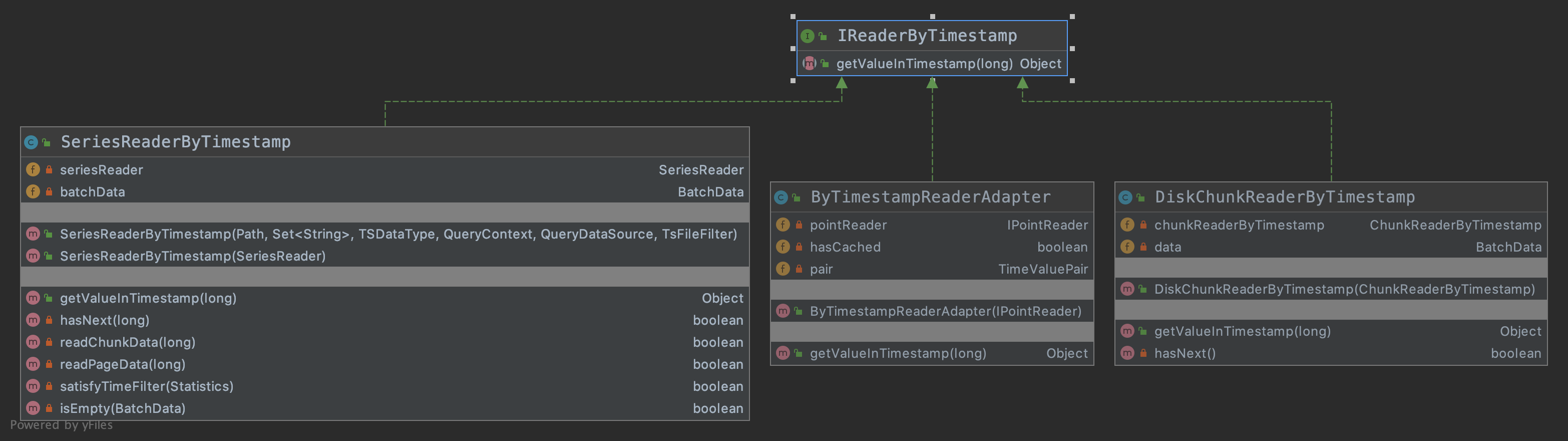Click the method icon beside readPageData(long)
Image resolution: width=1568 pixels, height=441 pixels.
pyautogui.click(x=33, y=364)
